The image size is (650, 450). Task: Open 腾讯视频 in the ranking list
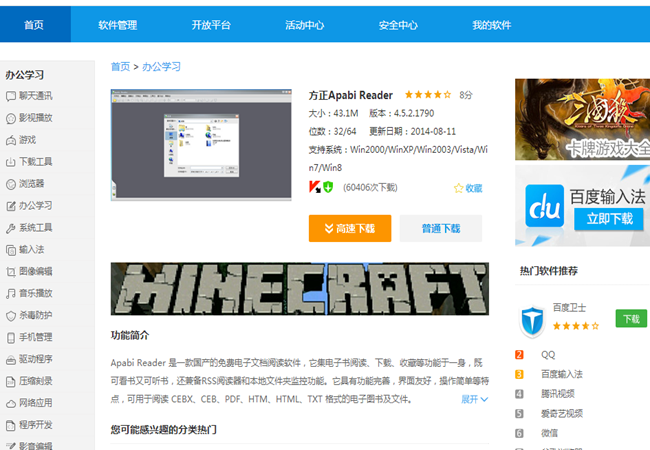[558, 394]
